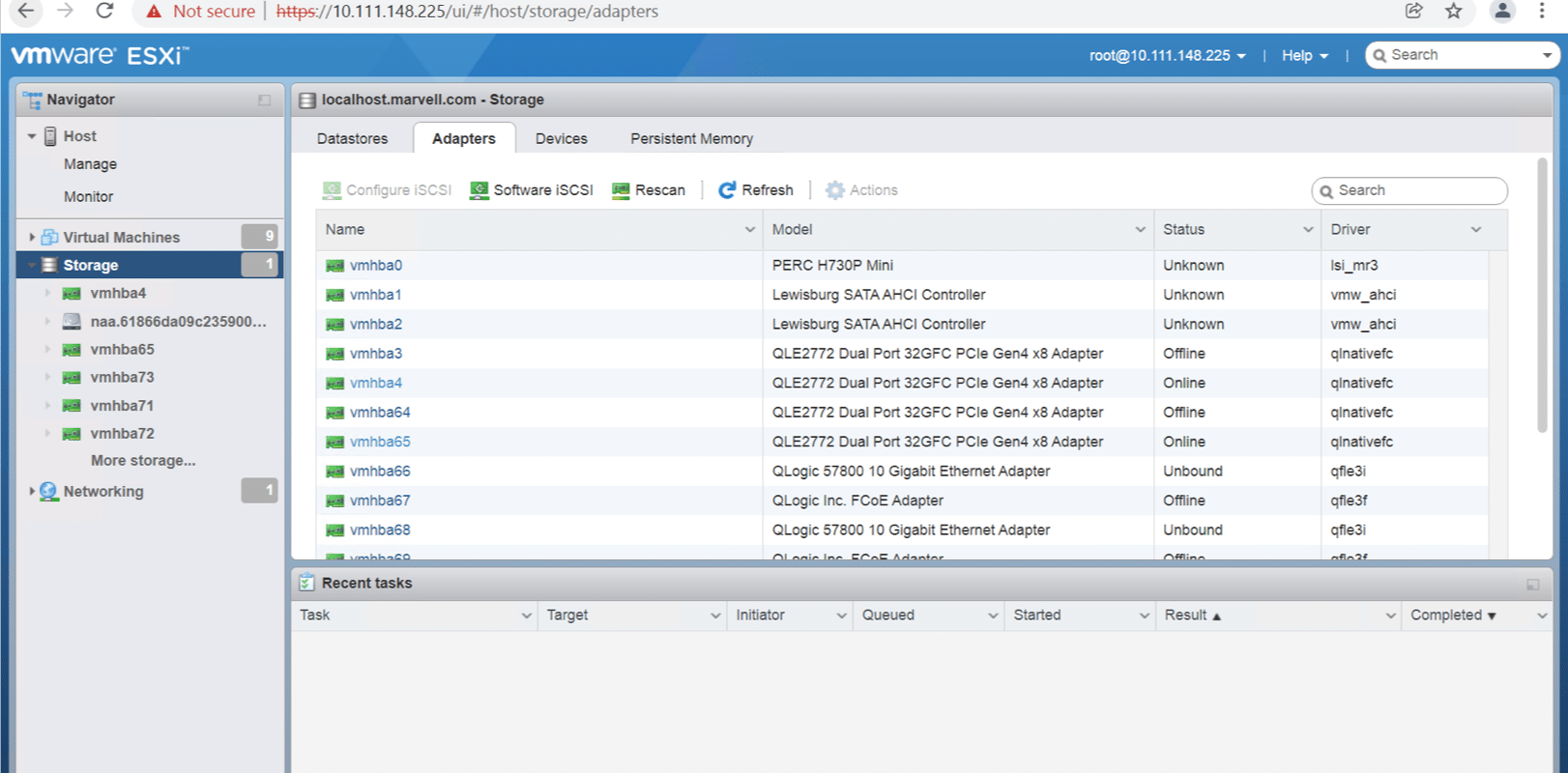Minimize the Recent tasks panel
1568x773 pixels.
click(1532, 584)
